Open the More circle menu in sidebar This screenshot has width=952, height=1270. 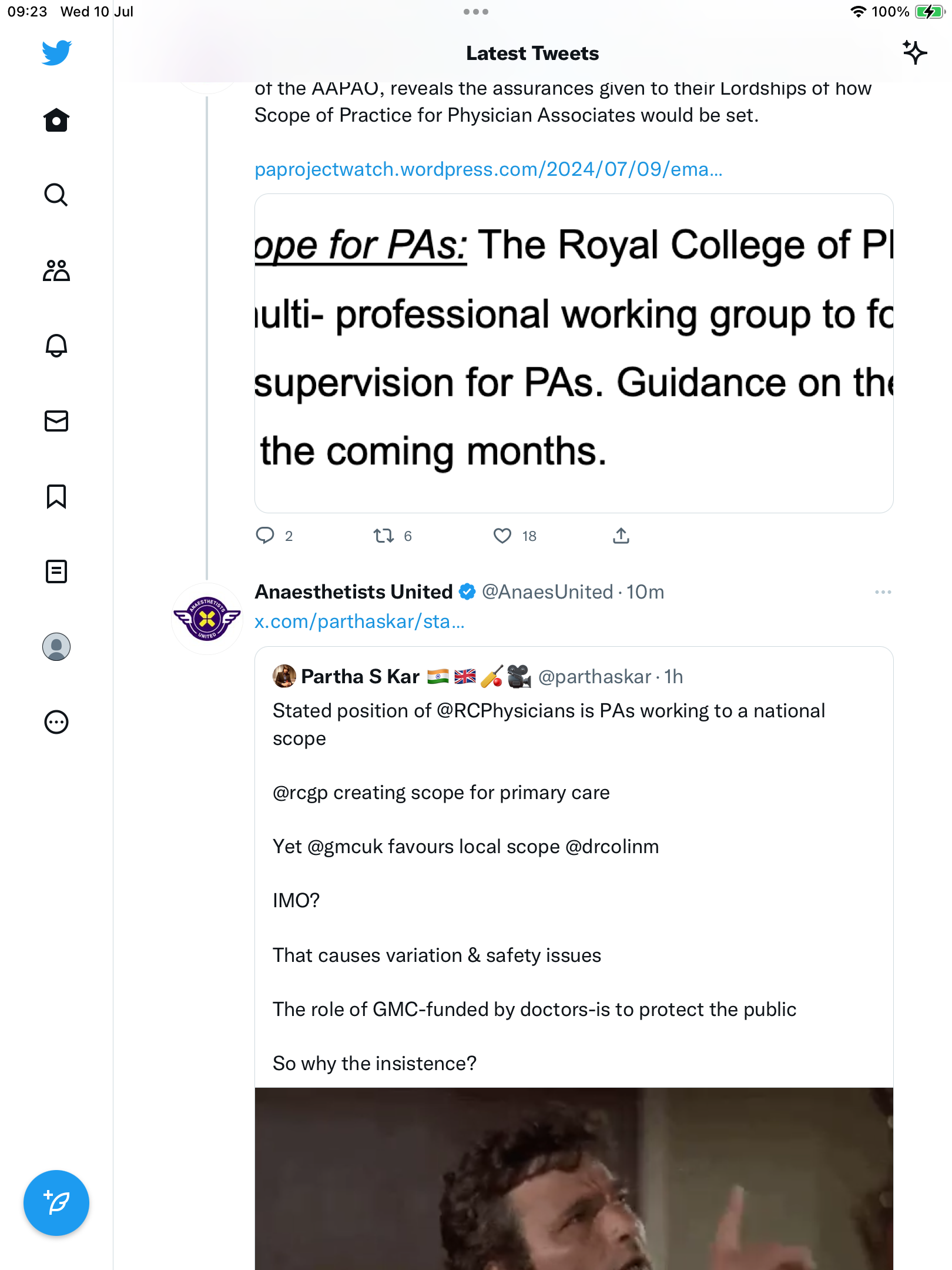click(56, 722)
